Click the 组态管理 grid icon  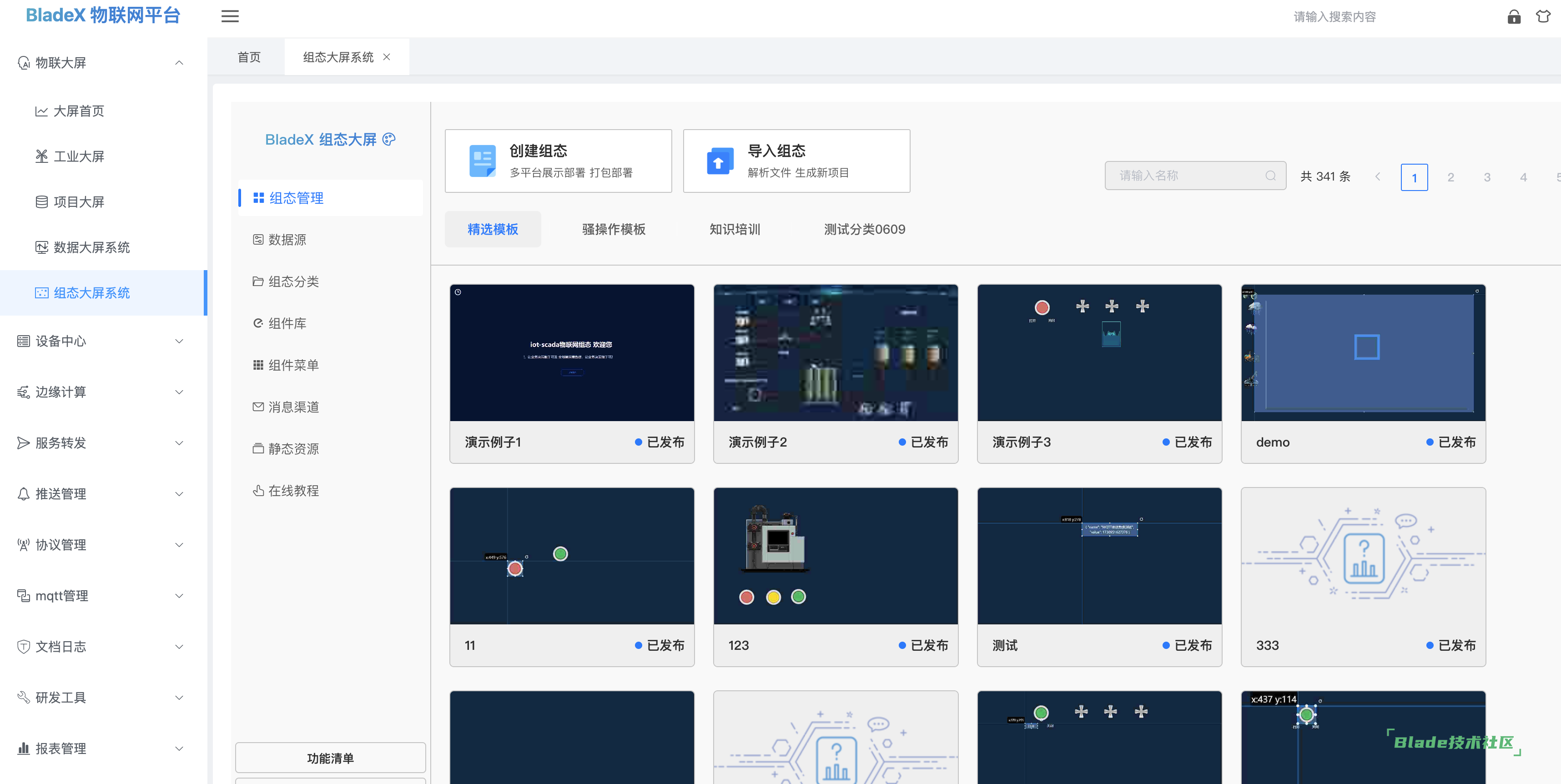(x=258, y=198)
